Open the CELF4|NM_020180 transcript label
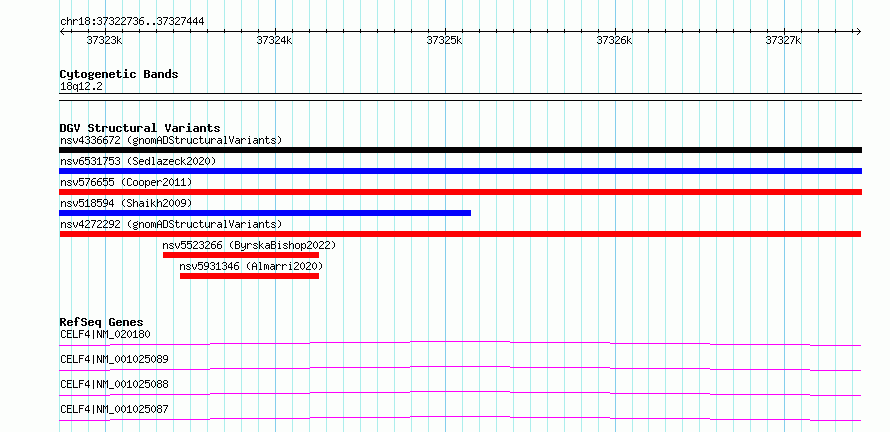 click(106, 334)
